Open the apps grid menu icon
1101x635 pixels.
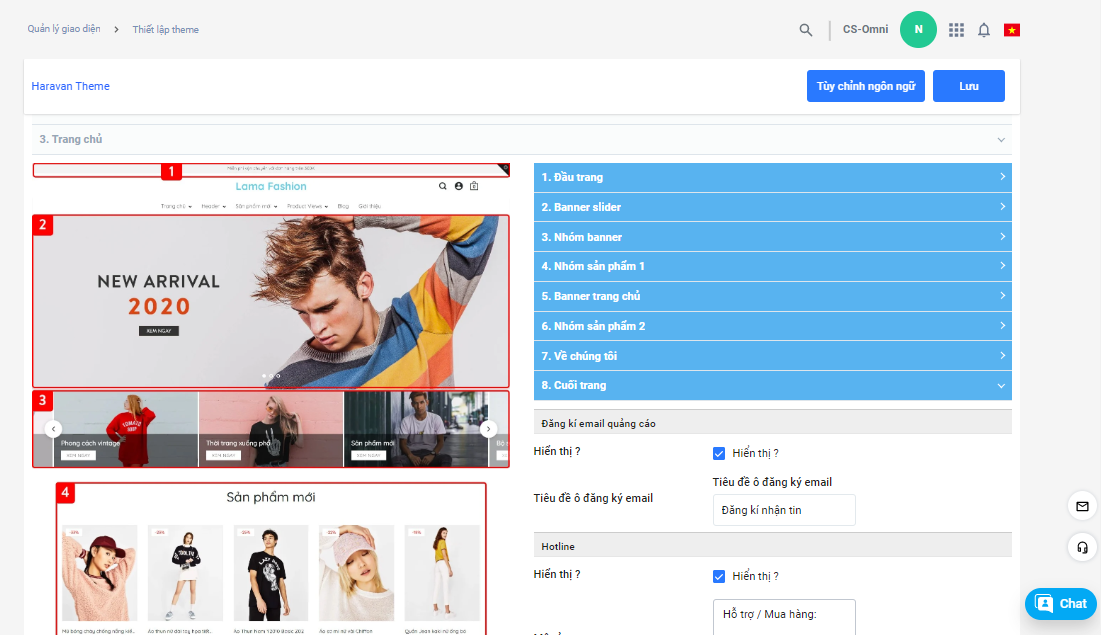pyautogui.click(x=956, y=30)
